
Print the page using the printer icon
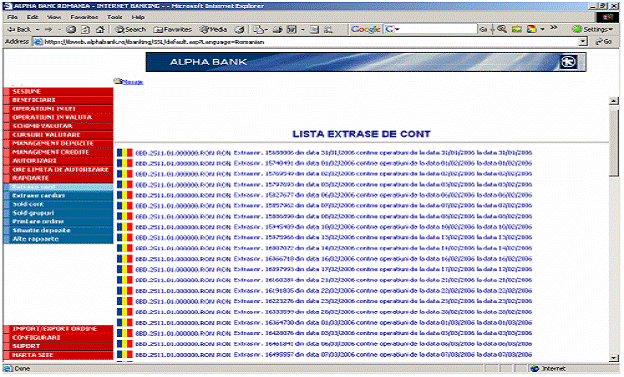(278, 29)
